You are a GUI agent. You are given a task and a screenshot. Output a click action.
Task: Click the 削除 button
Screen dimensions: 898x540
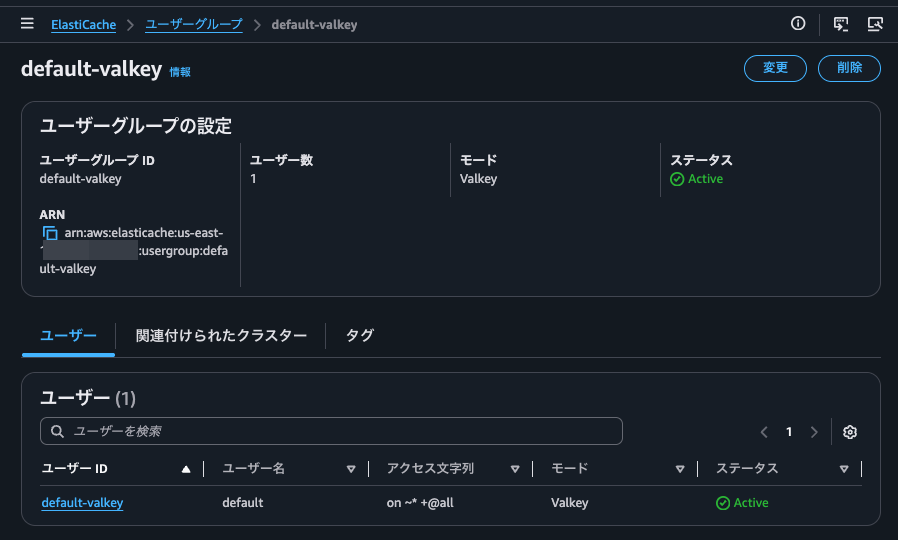[x=849, y=68]
